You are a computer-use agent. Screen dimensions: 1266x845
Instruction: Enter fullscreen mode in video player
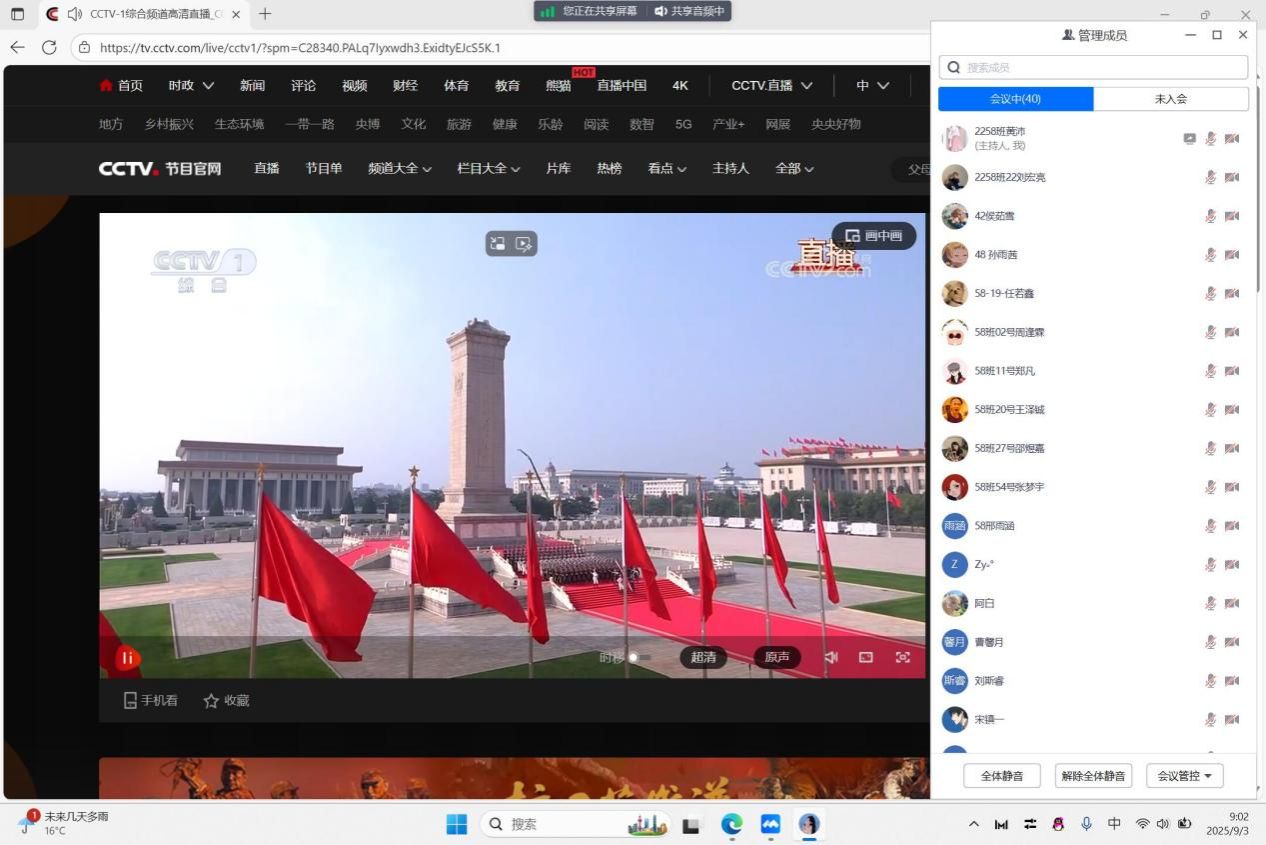(902, 657)
